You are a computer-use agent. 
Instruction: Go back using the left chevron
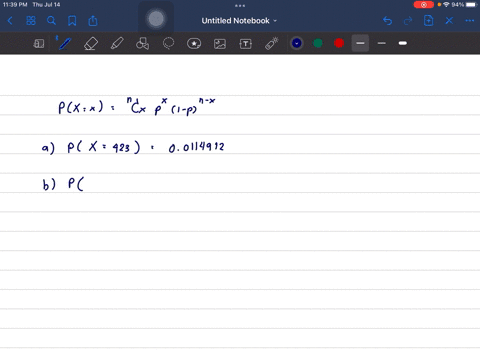(x=10, y=21)
